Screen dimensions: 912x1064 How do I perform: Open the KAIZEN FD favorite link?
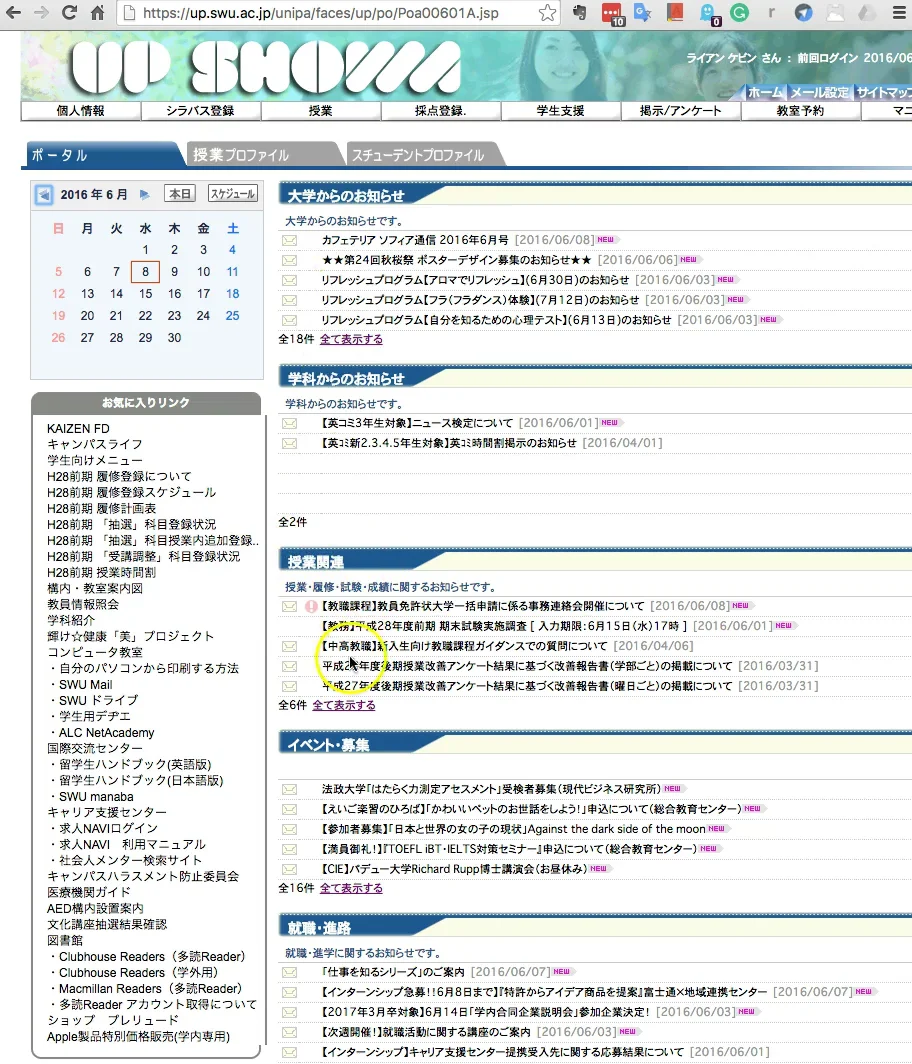pyautogui.click(x=78, y=429)
